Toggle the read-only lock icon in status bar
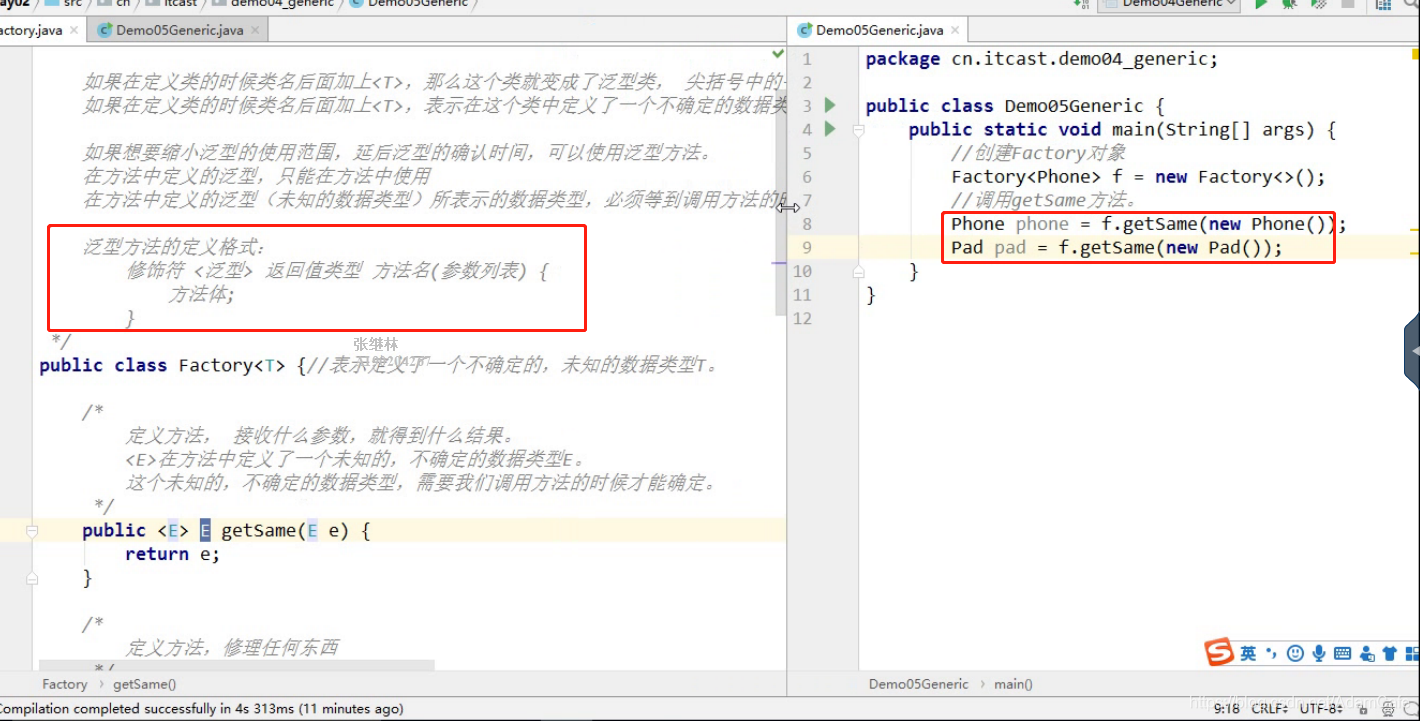This screenshot has width=1420, height=721. tap(1362, 708)
